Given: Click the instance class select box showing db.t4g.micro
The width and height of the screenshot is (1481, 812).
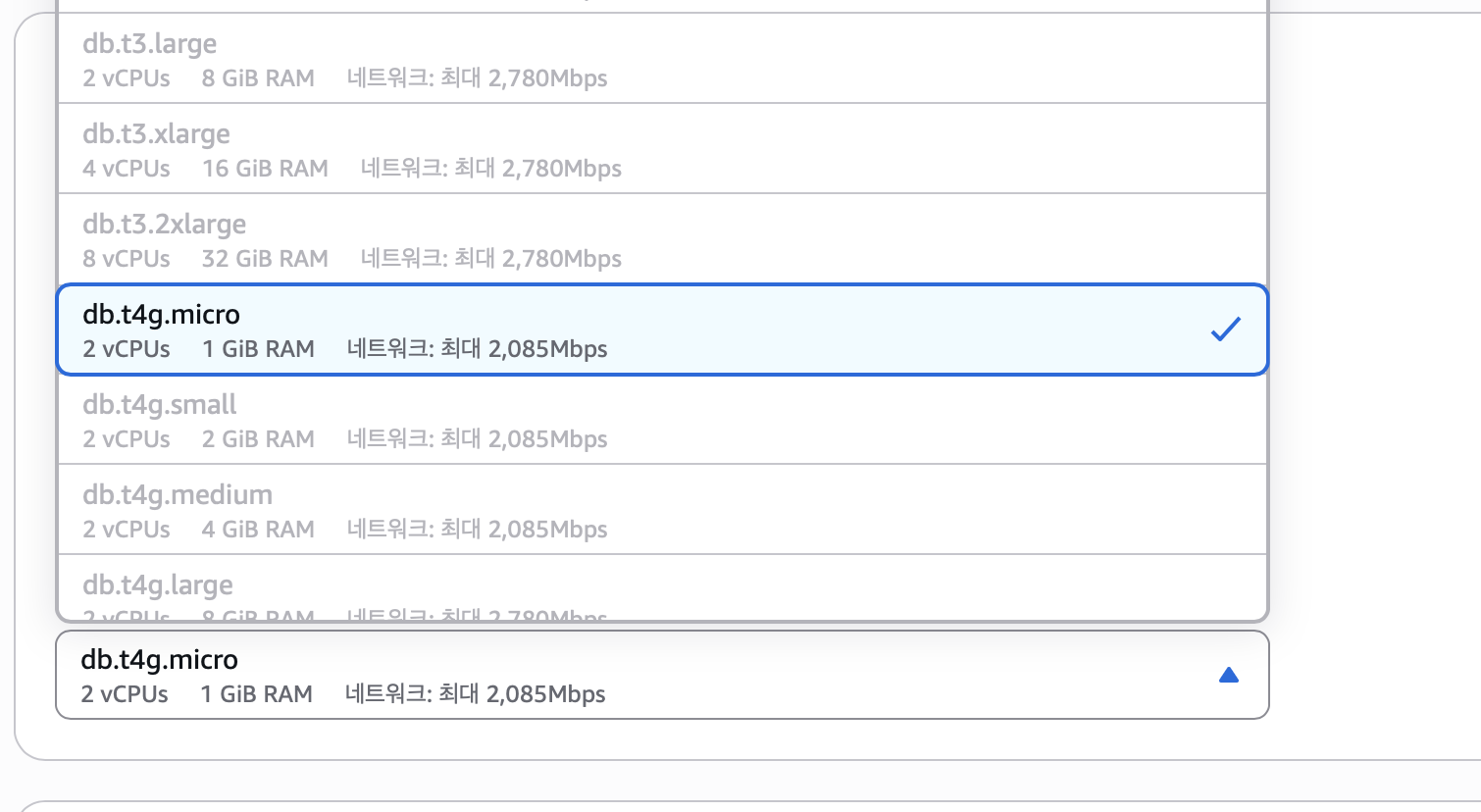Looking at the screenshot, I should point(662,676).
